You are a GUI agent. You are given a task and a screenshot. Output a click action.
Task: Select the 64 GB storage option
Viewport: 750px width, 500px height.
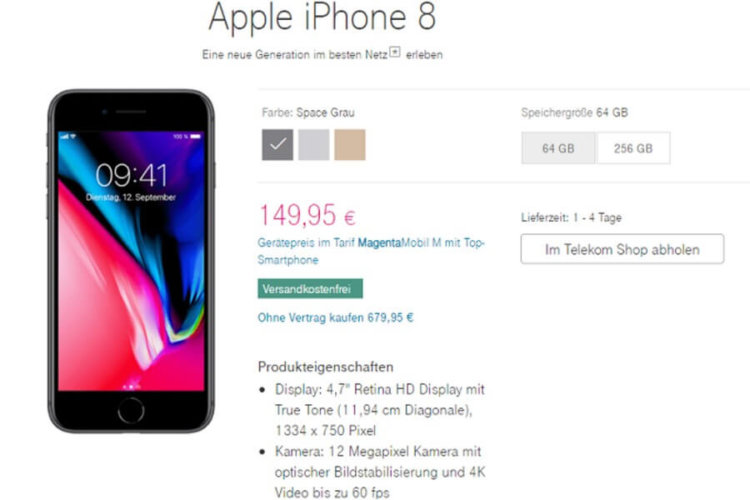click(x=558, y=148)
